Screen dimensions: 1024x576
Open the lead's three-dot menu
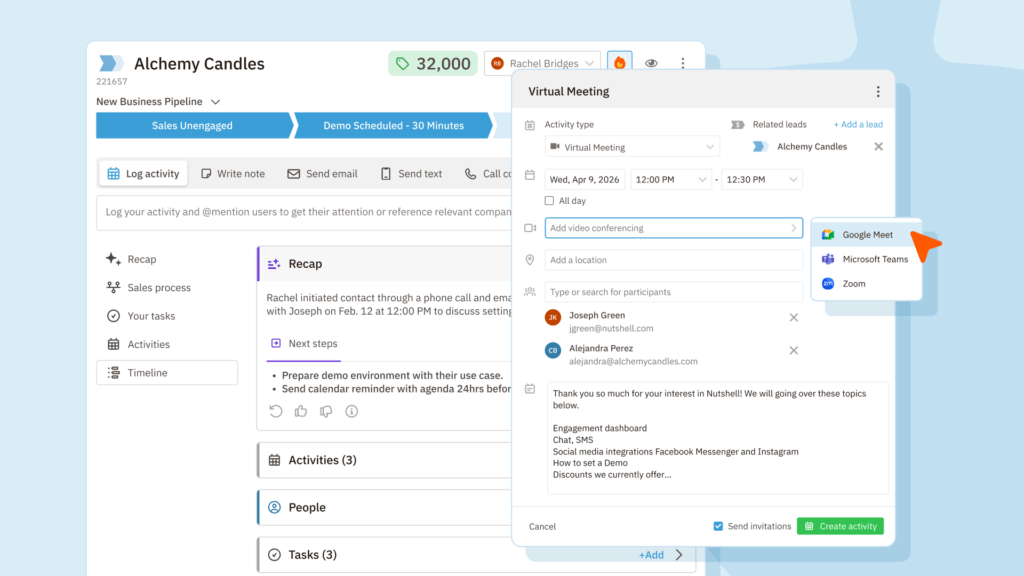682,63
